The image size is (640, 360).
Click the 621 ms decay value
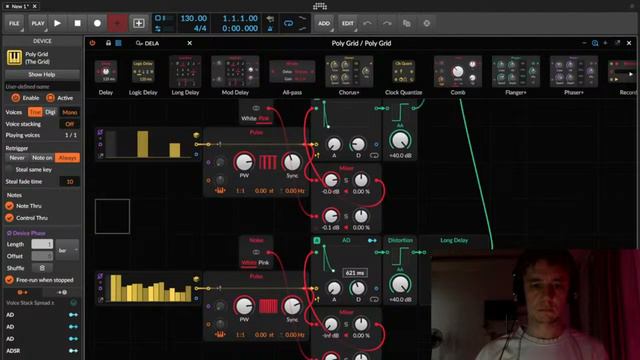point(355,273)
